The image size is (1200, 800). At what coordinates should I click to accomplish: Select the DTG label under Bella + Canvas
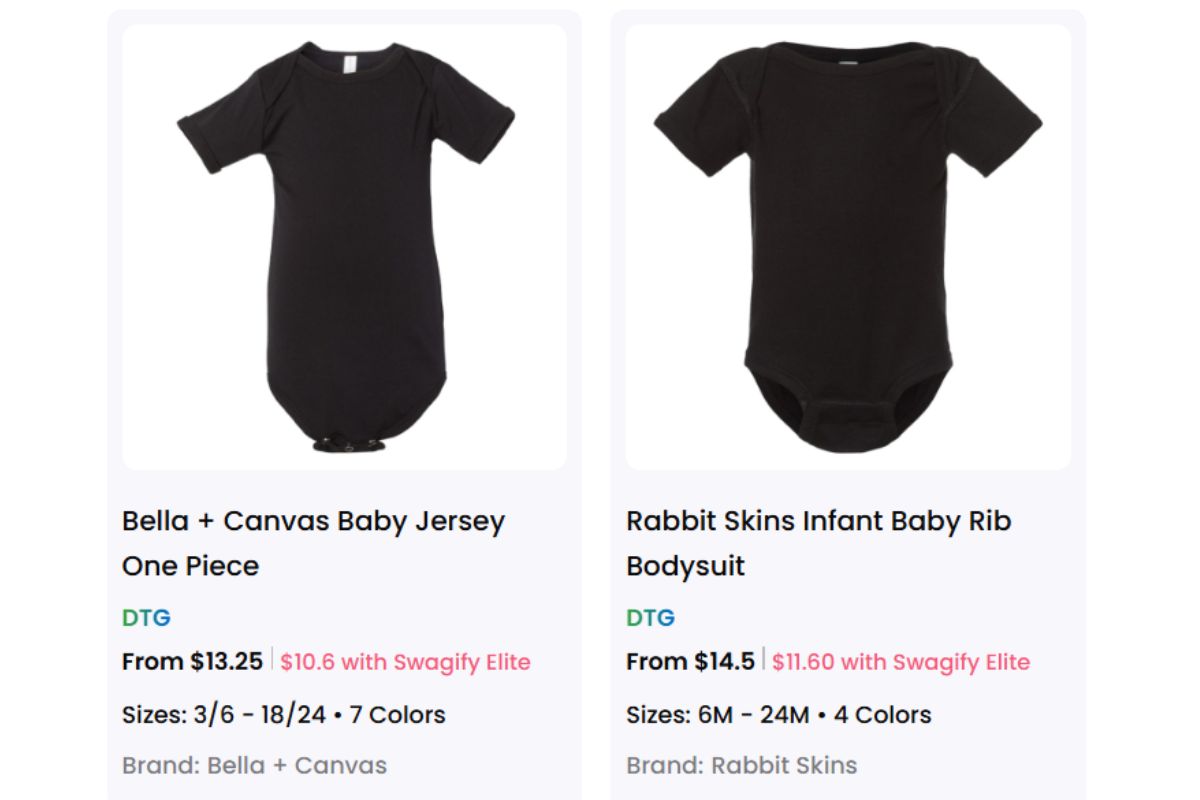(x=146, y=618)
